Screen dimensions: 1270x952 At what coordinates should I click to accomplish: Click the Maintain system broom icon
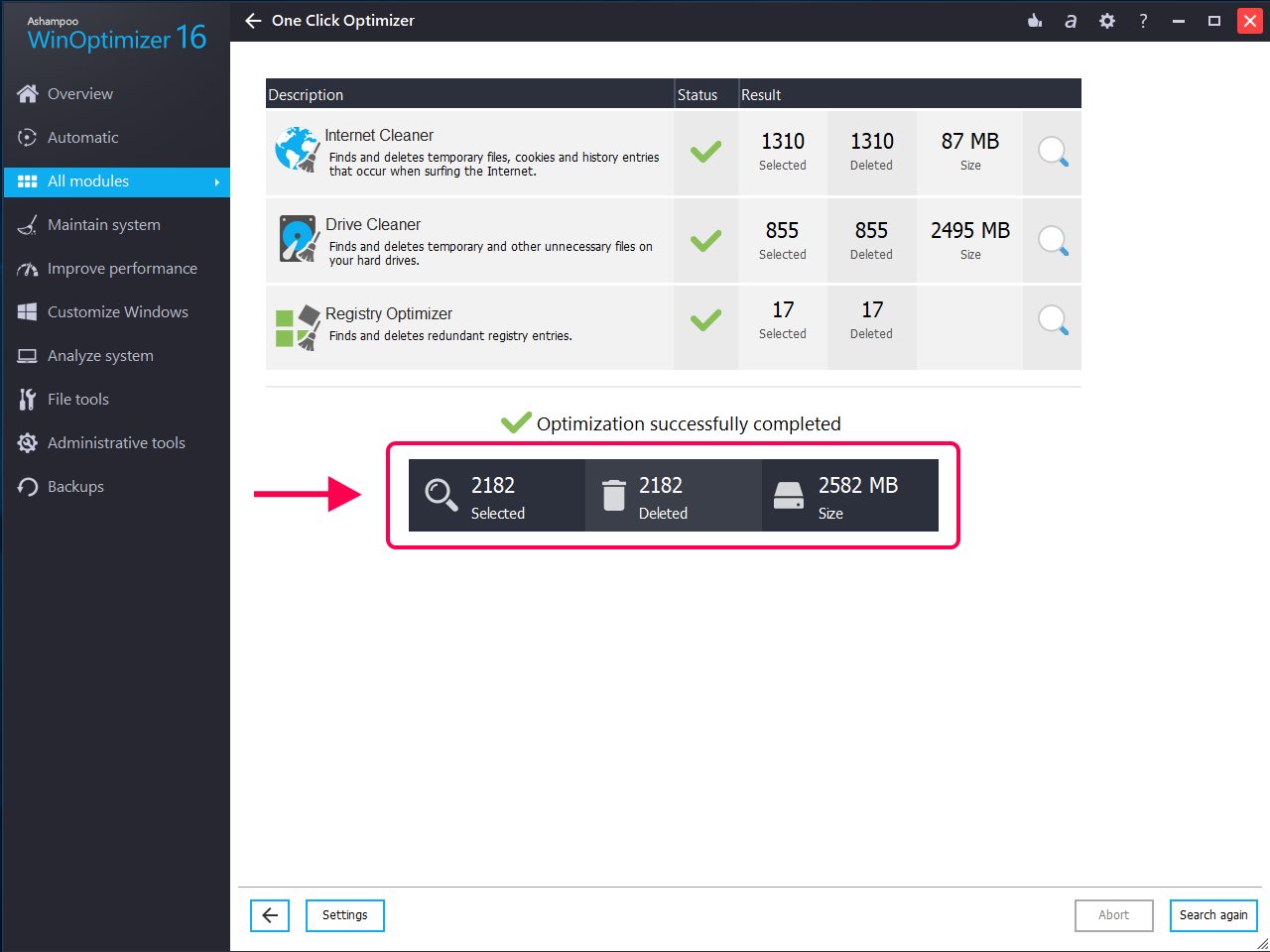pyautogui.click(x=28, y=225)
